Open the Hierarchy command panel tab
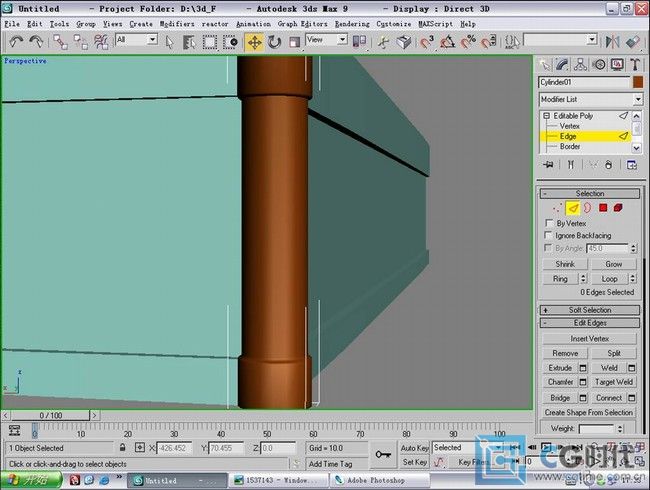Image resolution: width=650 pixels, height=490 pixels. coord(580,65)
